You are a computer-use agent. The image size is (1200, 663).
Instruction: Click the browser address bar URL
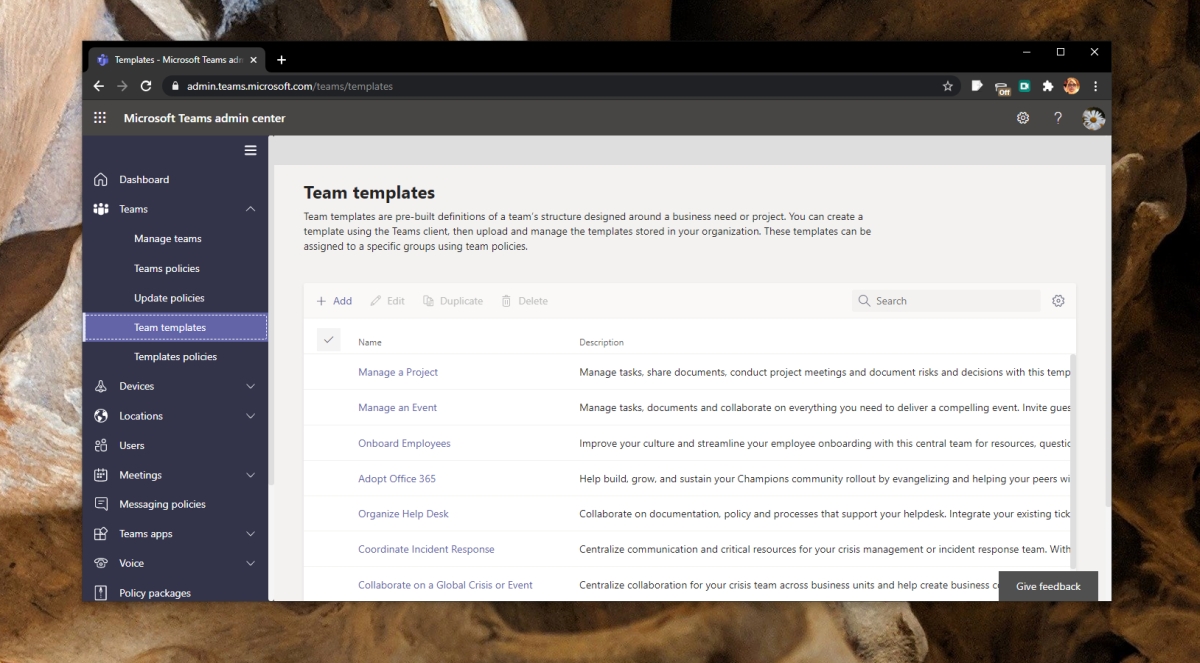tap(290, 86)
